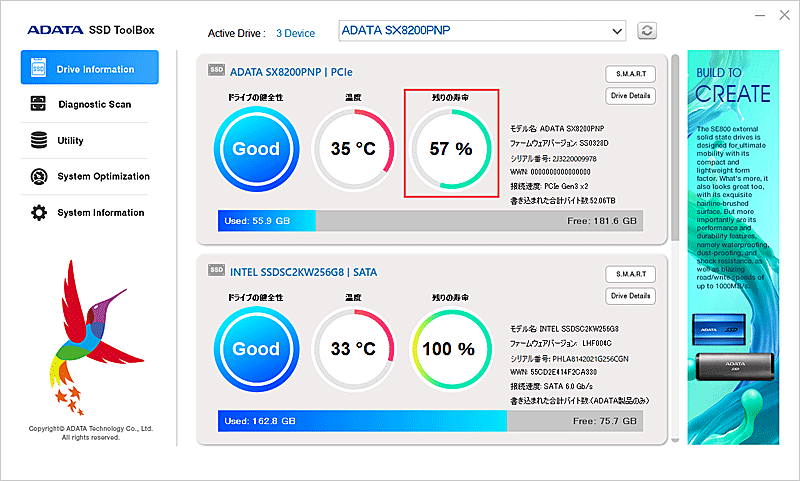This screenshot has height=481, width=800.
Task: Open the Drive Information section
Action: (x=89, y=67)
